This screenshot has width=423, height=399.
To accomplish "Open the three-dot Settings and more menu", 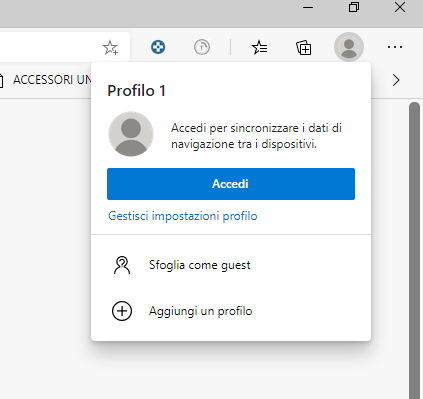I will tap(395, 47).
